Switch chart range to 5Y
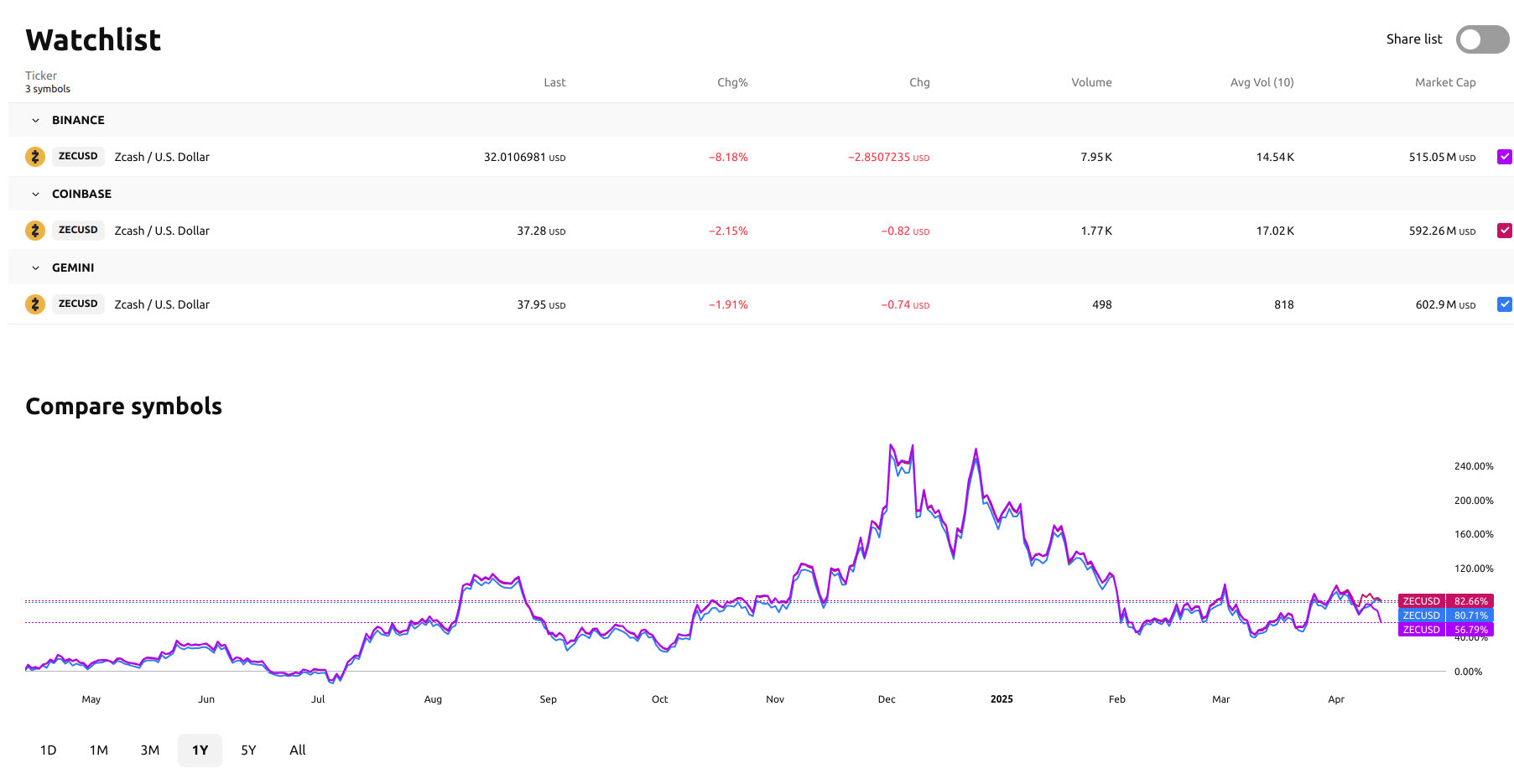This screenshot has width=1514, height=784. pos(248,750)
